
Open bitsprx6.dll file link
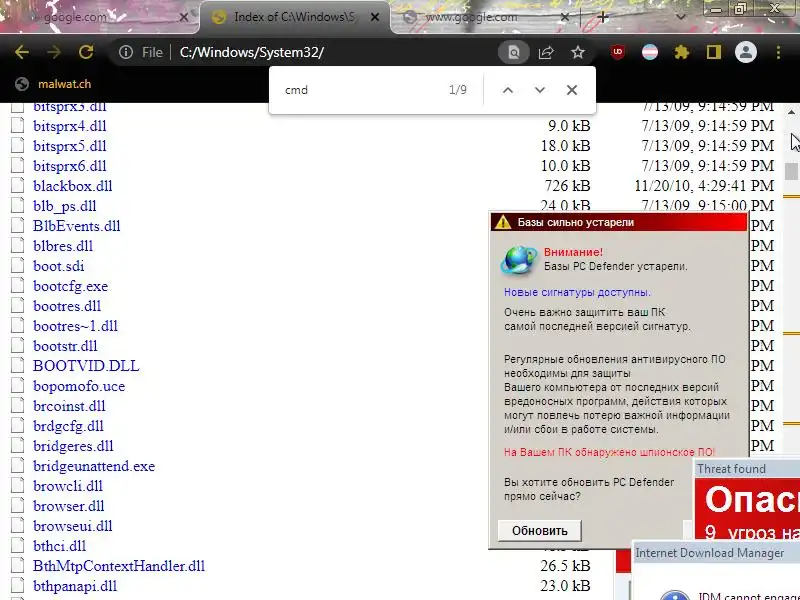point(70,166)
